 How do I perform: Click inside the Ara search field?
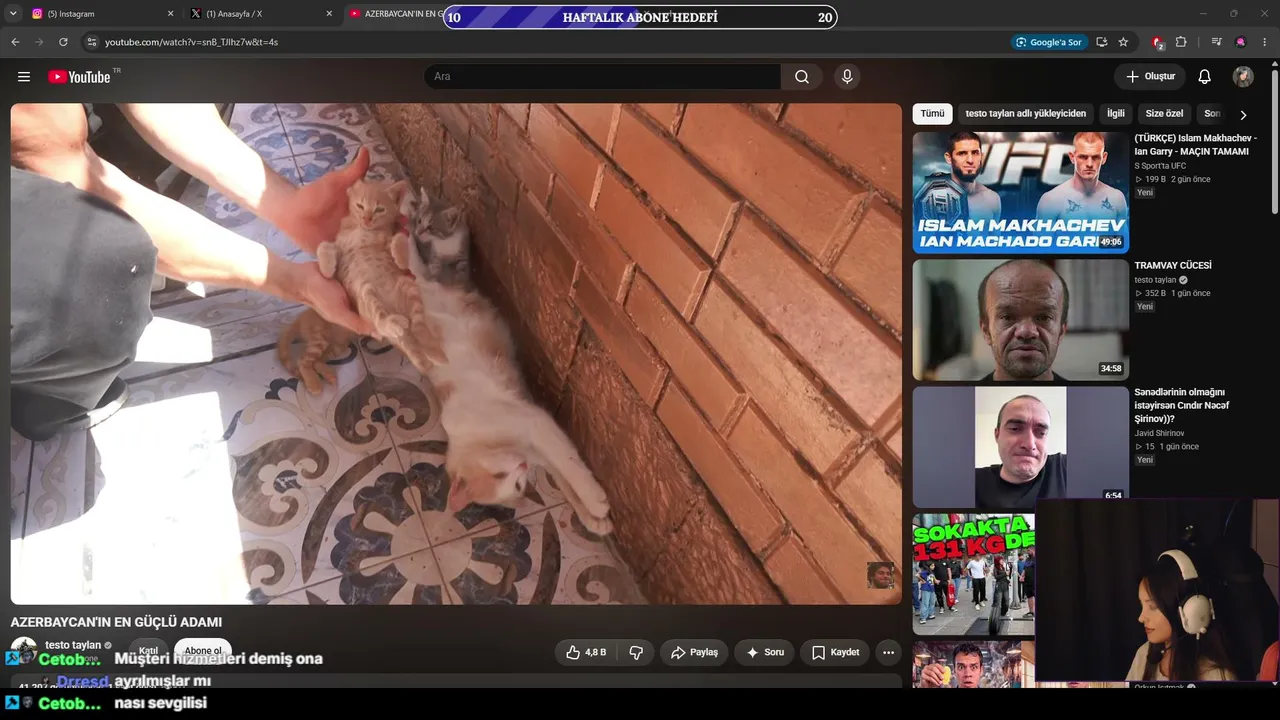[603, 77]
